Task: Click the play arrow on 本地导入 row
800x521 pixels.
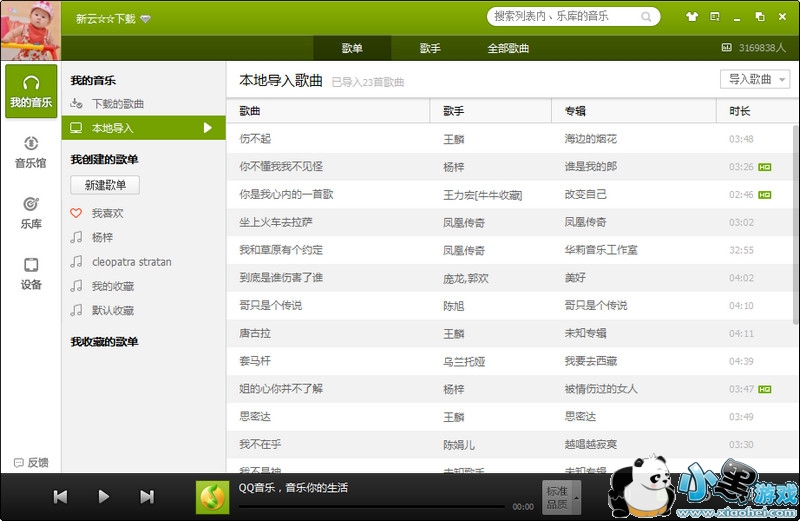Action: pos(208,128)
